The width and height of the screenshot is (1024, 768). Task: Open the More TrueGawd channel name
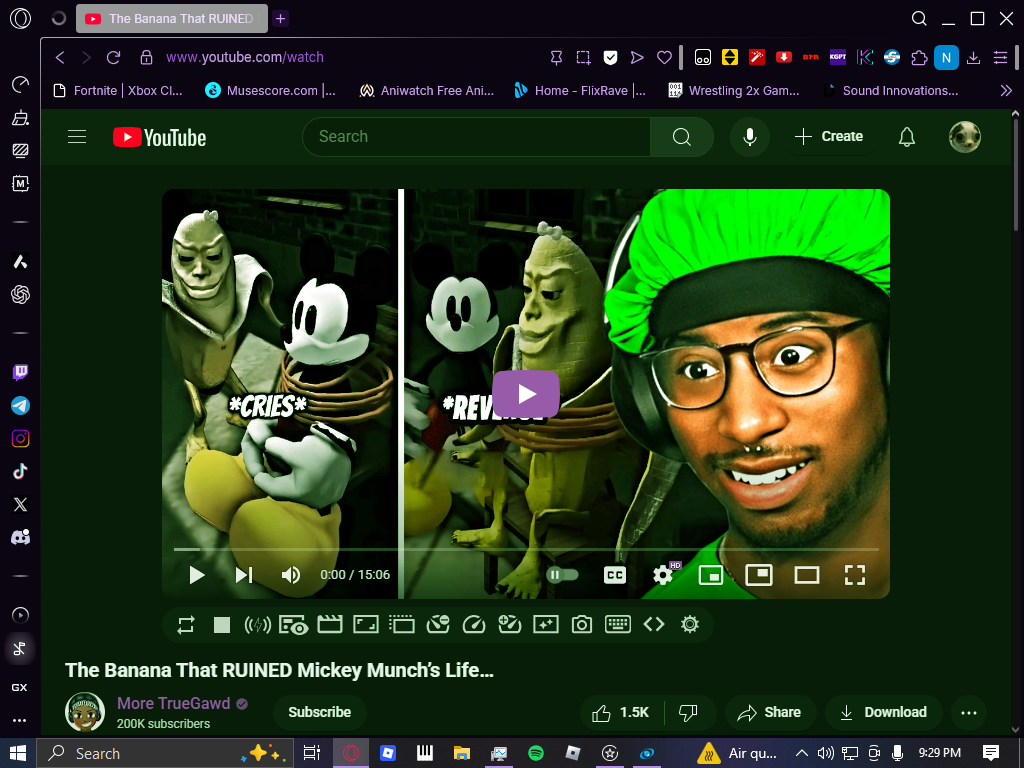click(174, 703)
